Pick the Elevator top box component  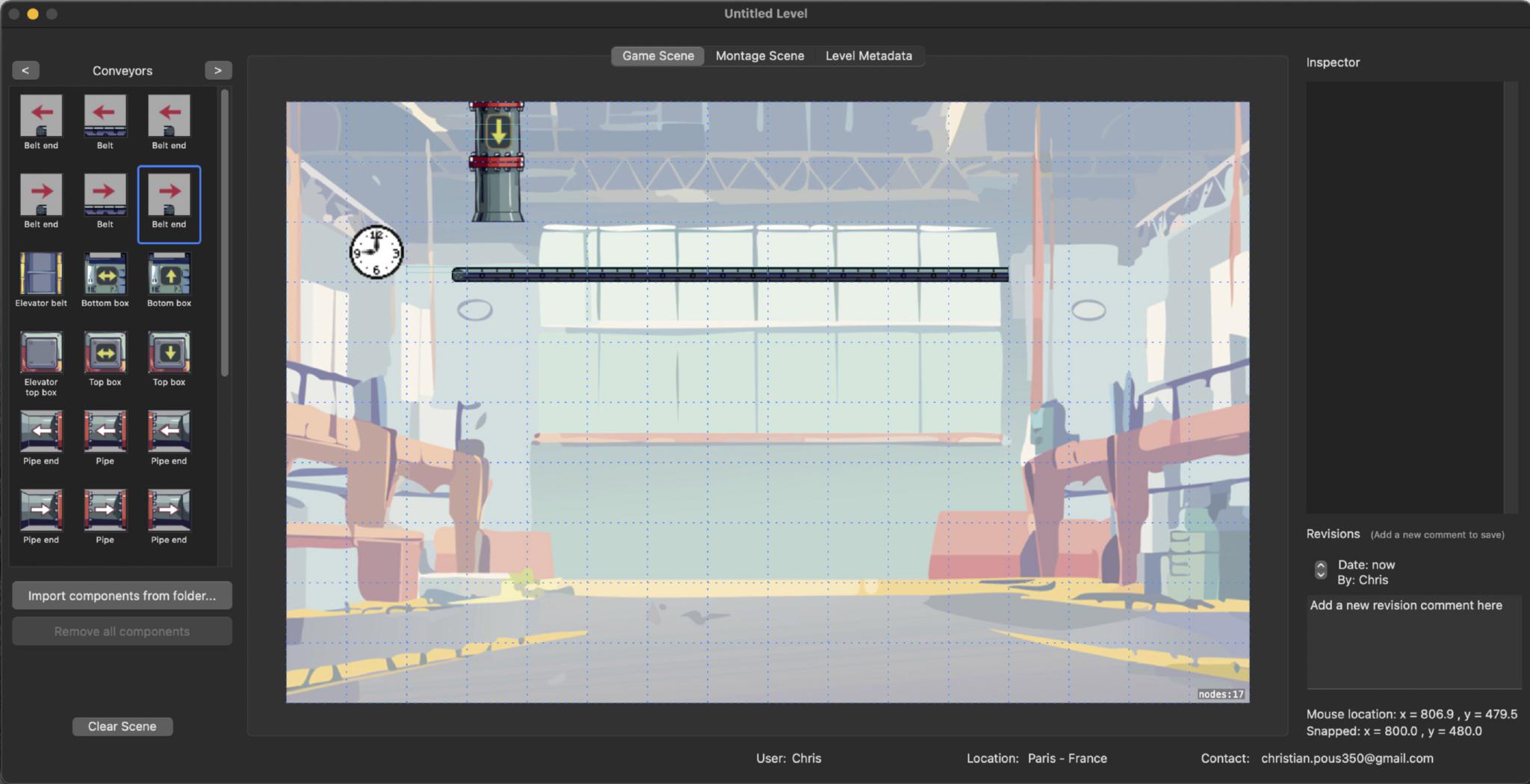click(x=41, y=353)
